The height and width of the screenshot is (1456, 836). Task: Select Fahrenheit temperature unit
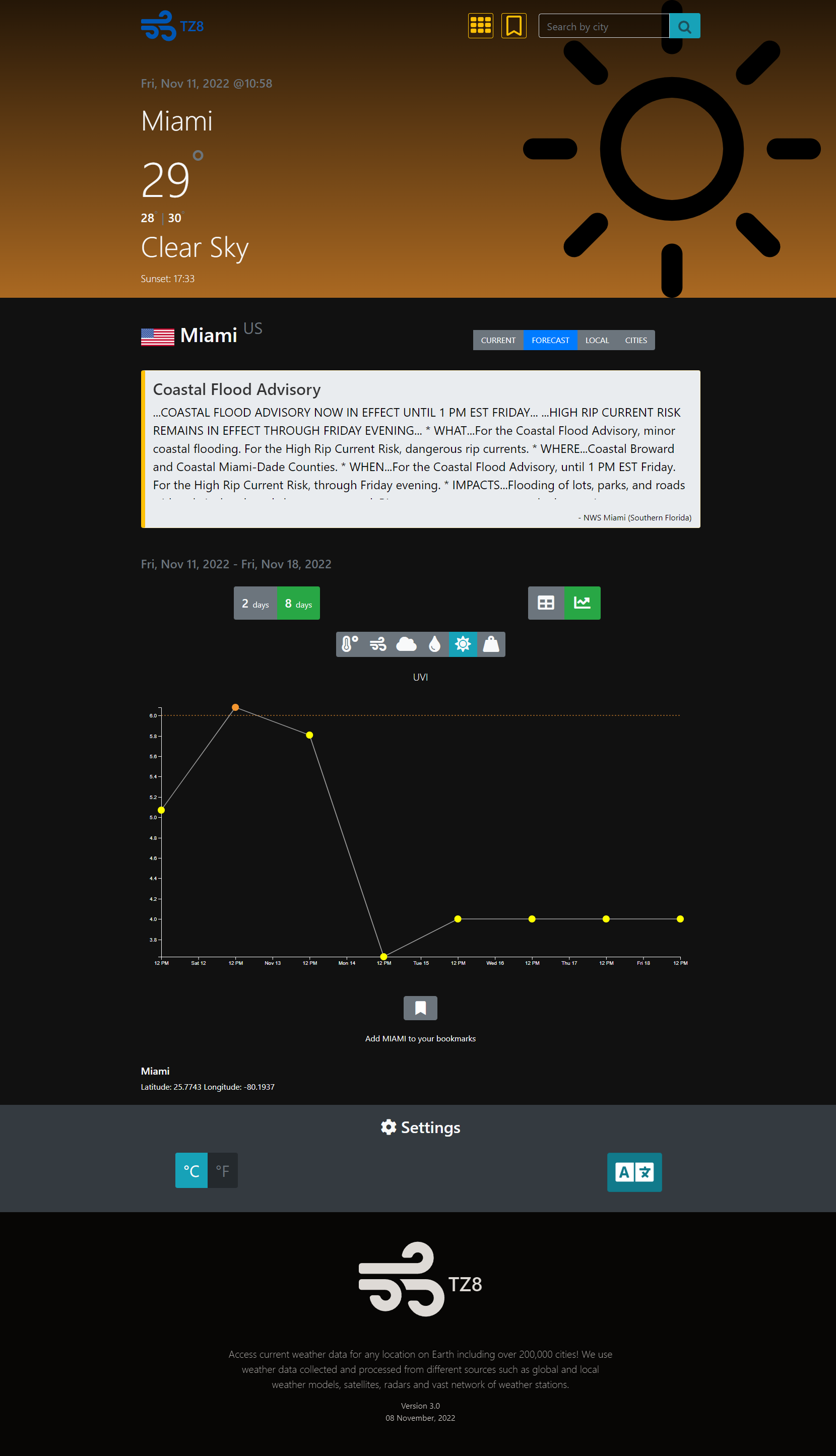coord(223,1170)
